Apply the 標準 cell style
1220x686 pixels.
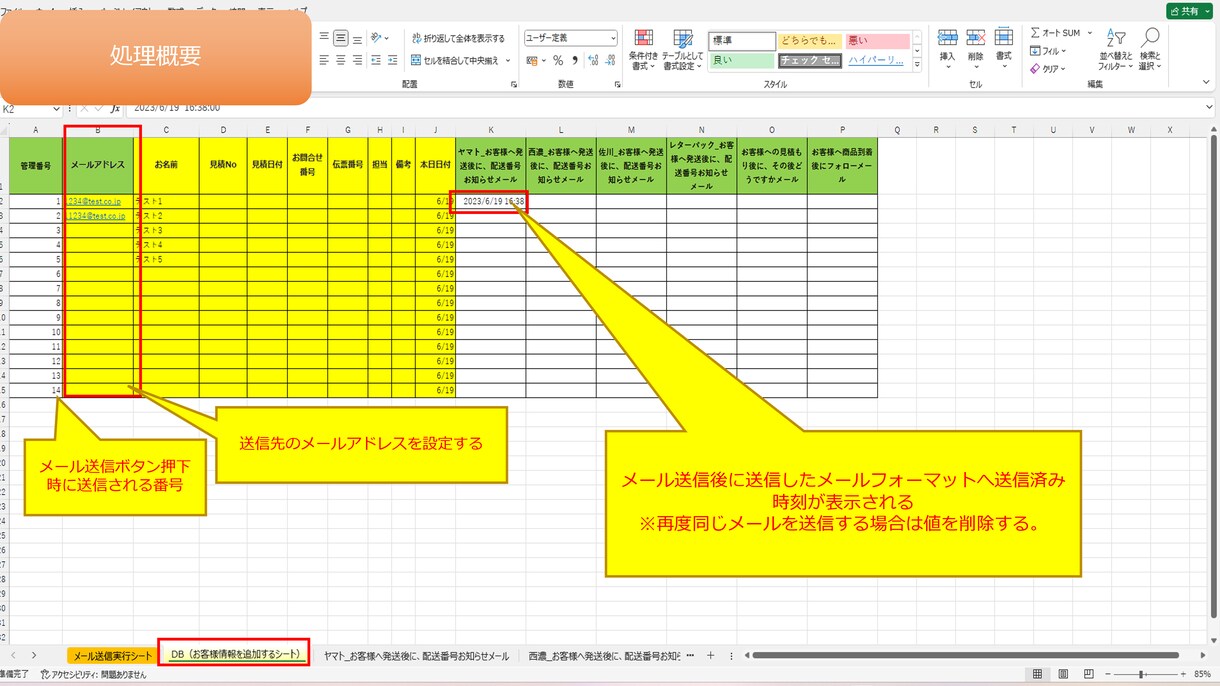pyautogui.click(x=742, y=41)
